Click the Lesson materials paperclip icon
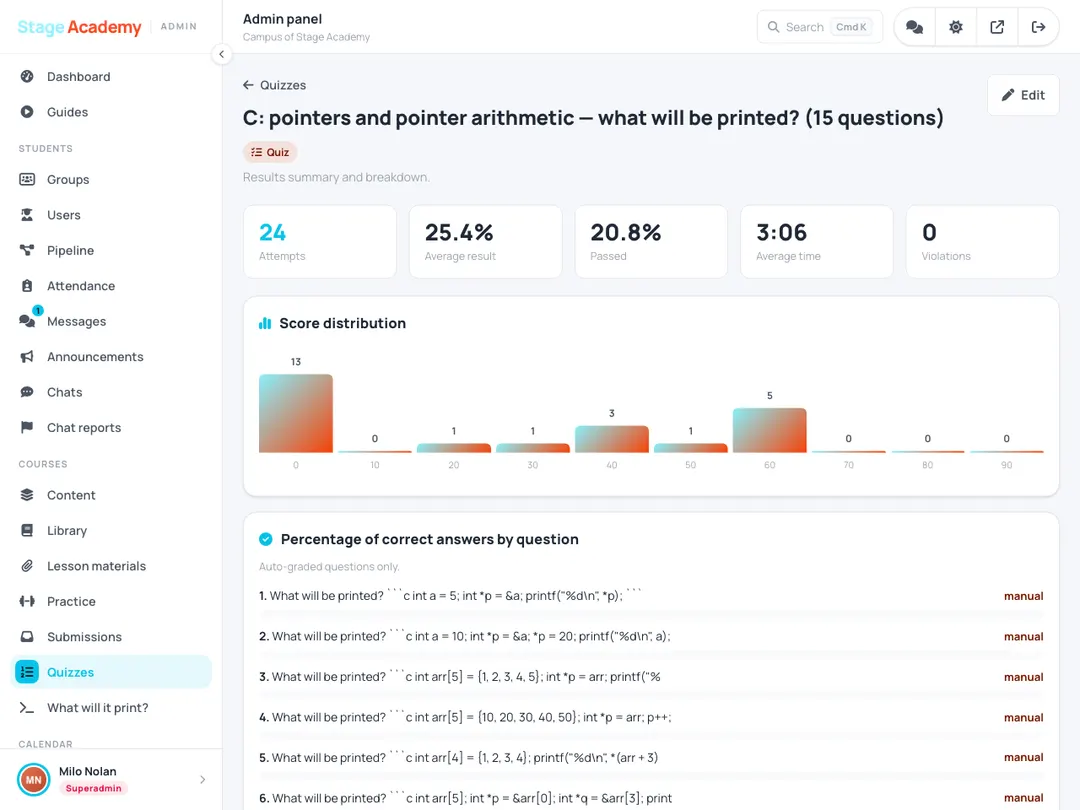The image size is (1080, 810). [x=27, y=565]
